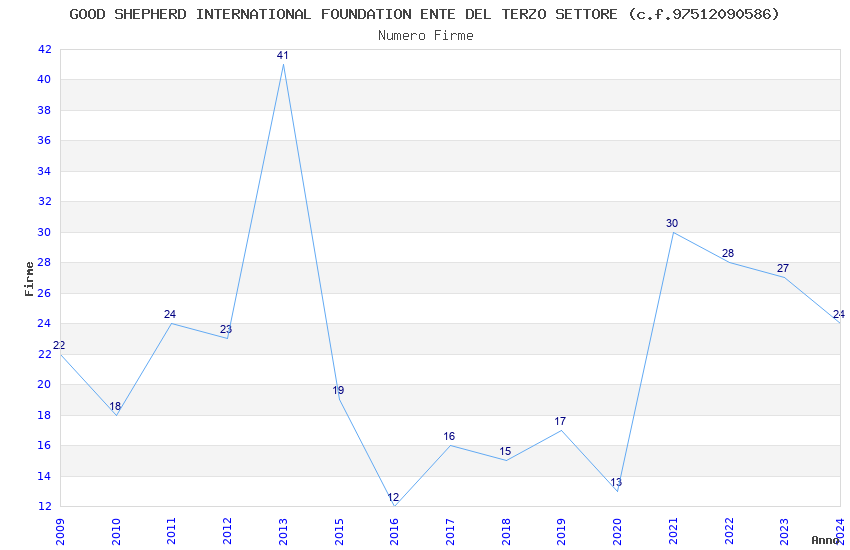Select the y-axis value 32
This screenshot has height=550, width=850.
[x=44, y=202]
